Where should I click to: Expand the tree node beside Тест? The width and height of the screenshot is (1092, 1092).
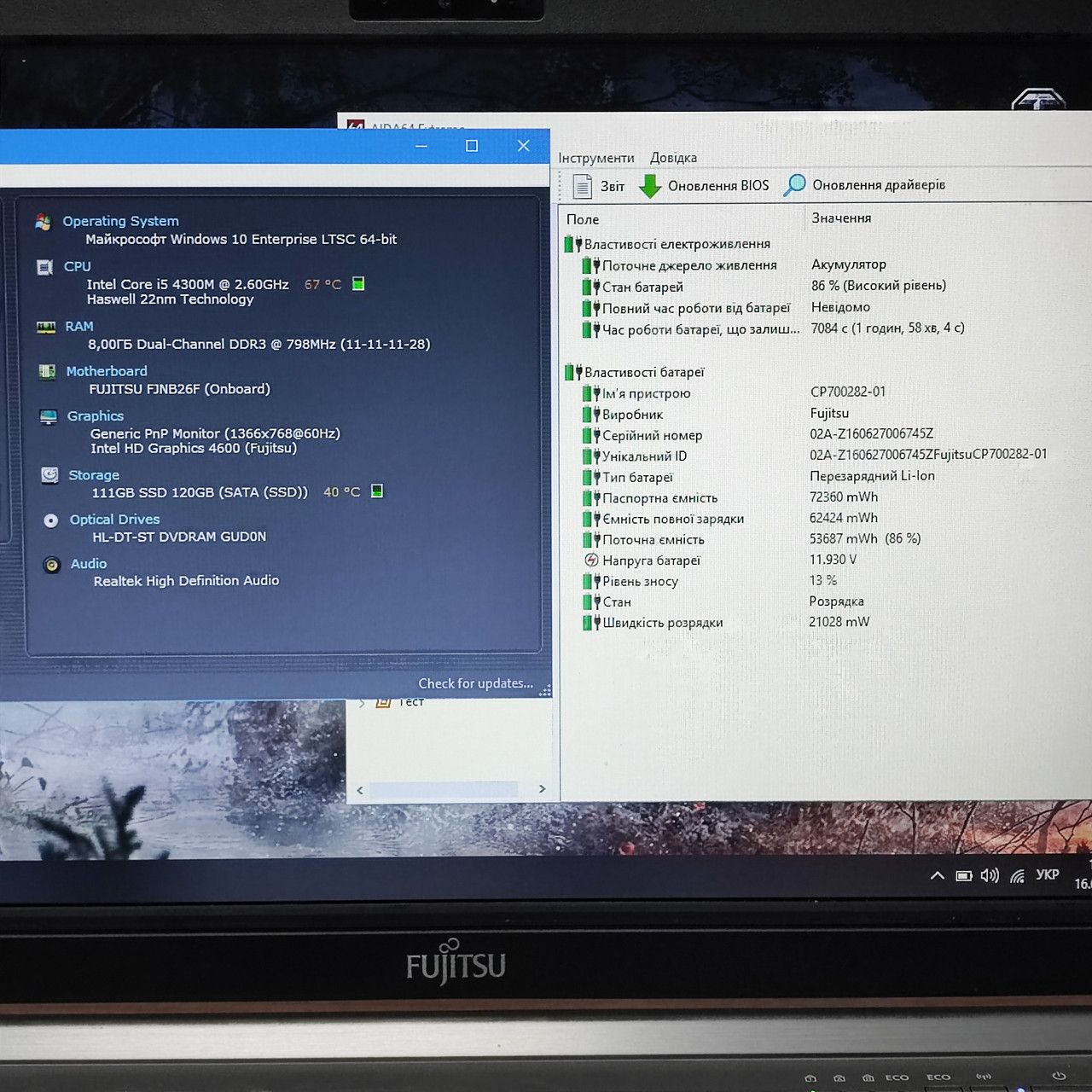(x=363, y=702)
